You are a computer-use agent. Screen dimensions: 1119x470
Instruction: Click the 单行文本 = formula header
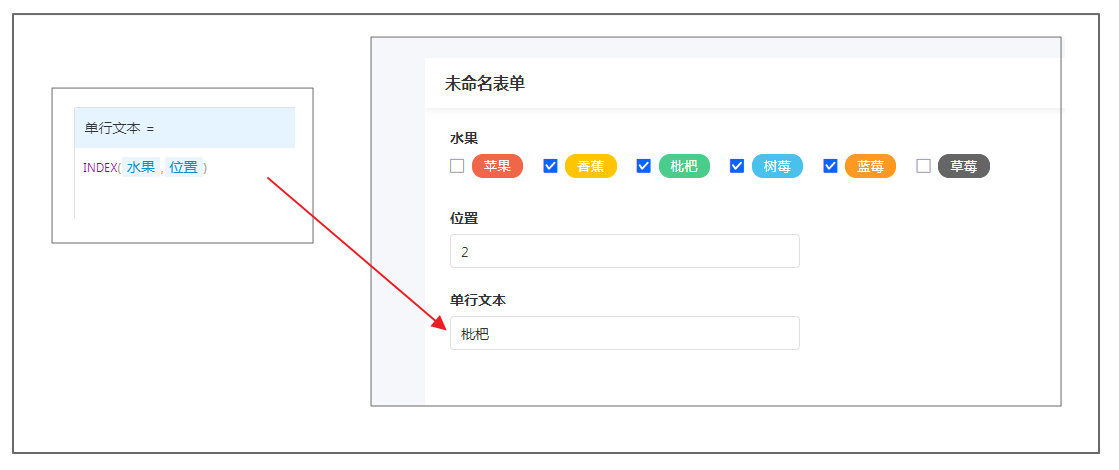(120, 128)
